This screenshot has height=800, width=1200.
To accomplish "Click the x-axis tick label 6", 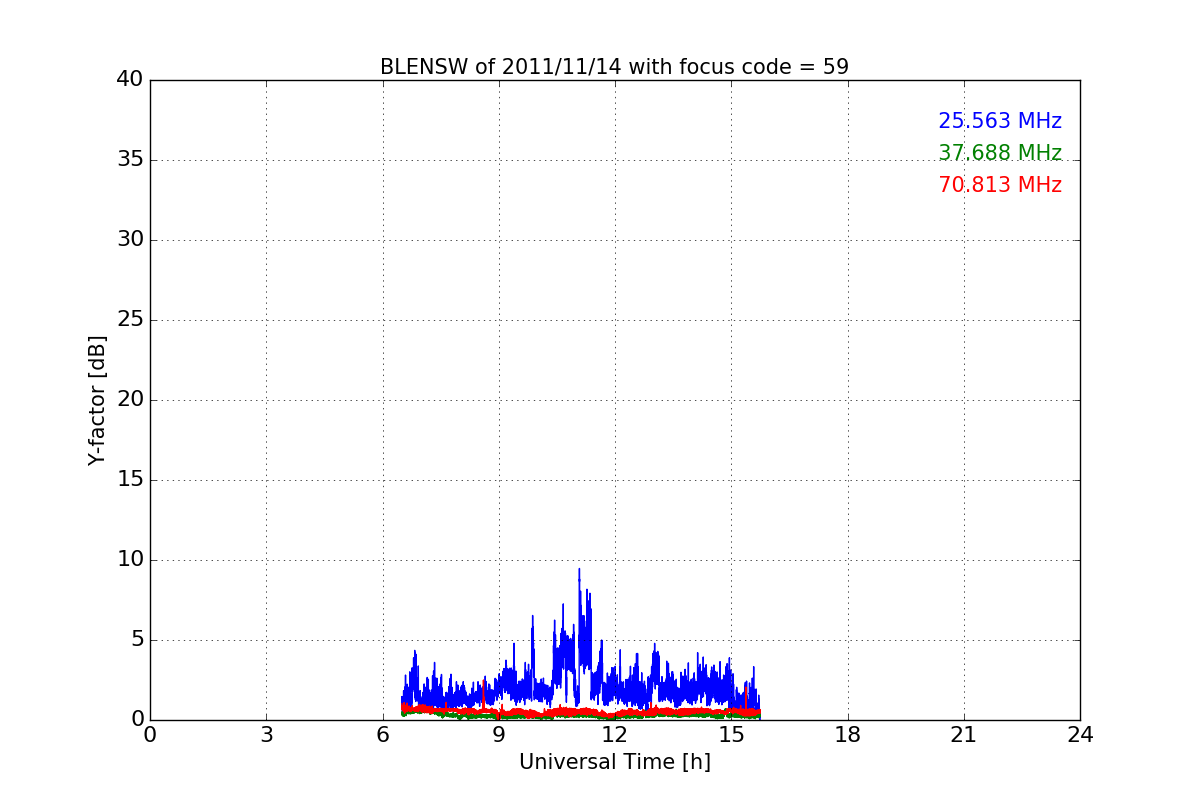I will click(382, 735).
